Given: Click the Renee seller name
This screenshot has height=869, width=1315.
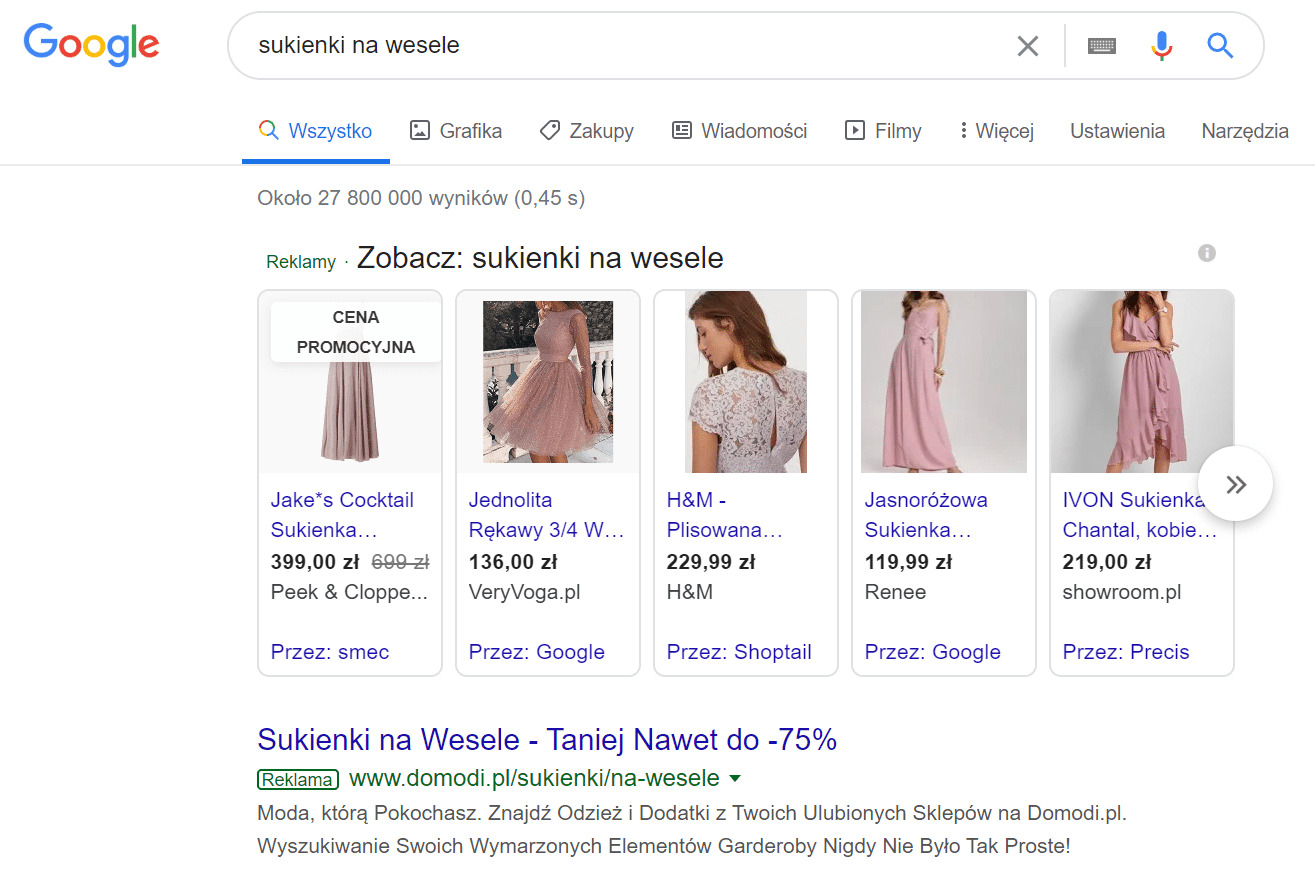Looking at the screenshot, I should (x=895, y=592).
